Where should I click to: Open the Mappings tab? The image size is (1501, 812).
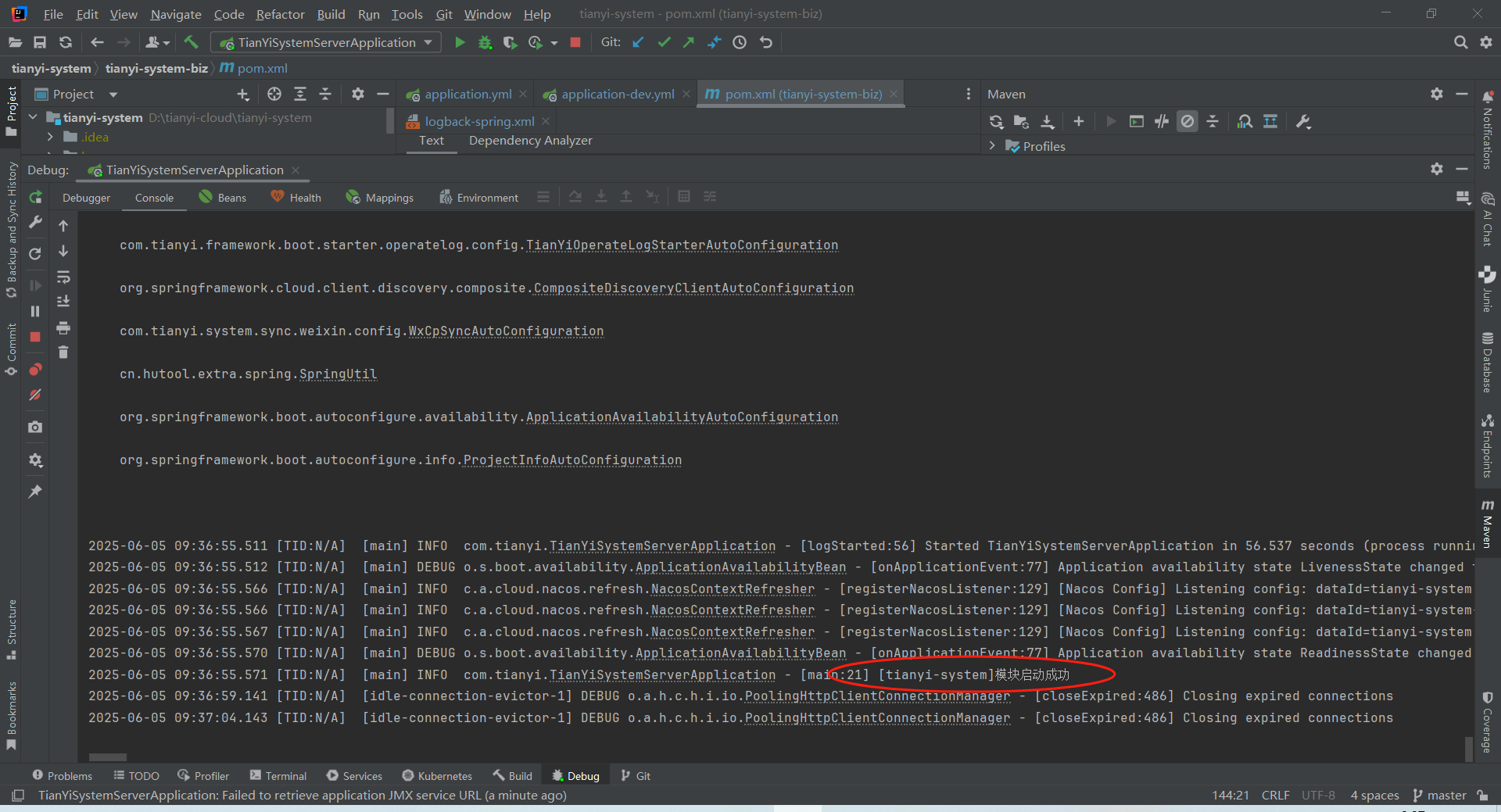[380, 198]
